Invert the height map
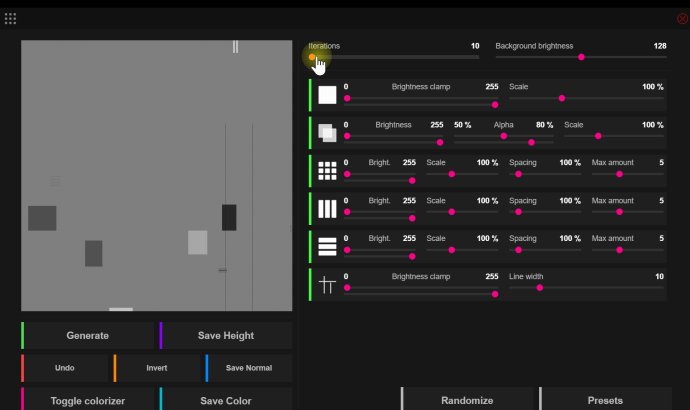The width and height of the screenshot is (690, 410). tap(157, 368)
